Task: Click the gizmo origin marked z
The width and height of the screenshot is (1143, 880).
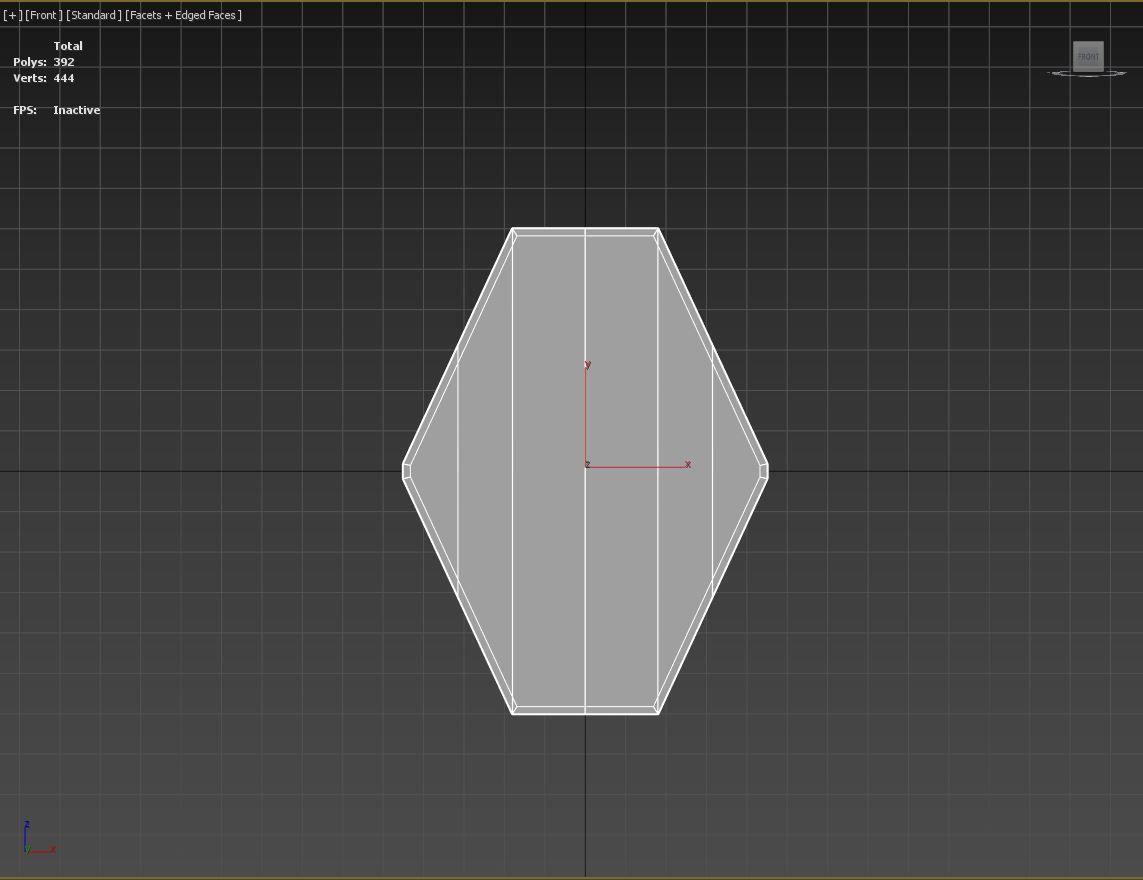Action: [587, 465]
